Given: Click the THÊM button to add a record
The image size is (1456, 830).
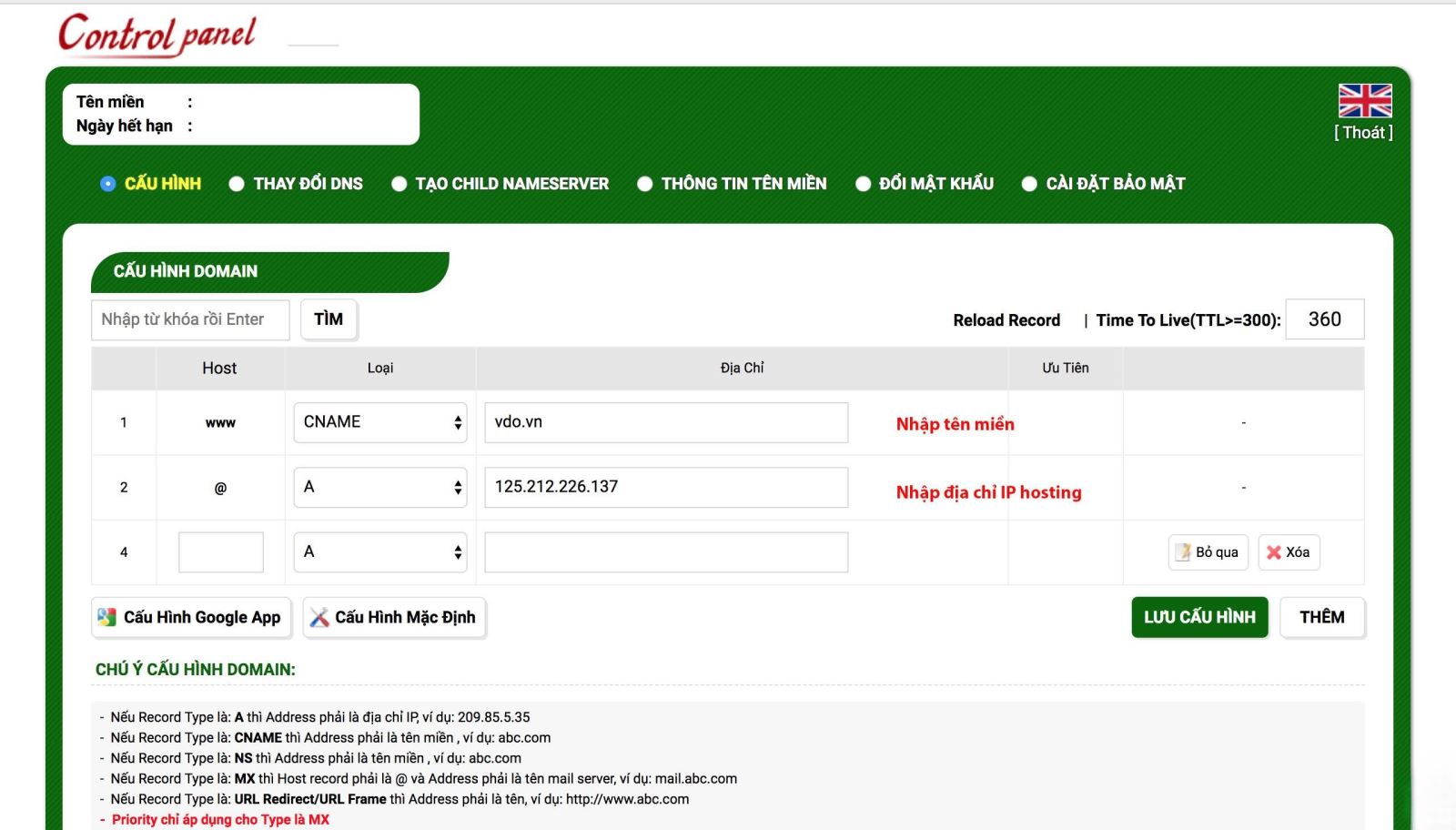Looking at the screenshot, I should (1321, 617).
